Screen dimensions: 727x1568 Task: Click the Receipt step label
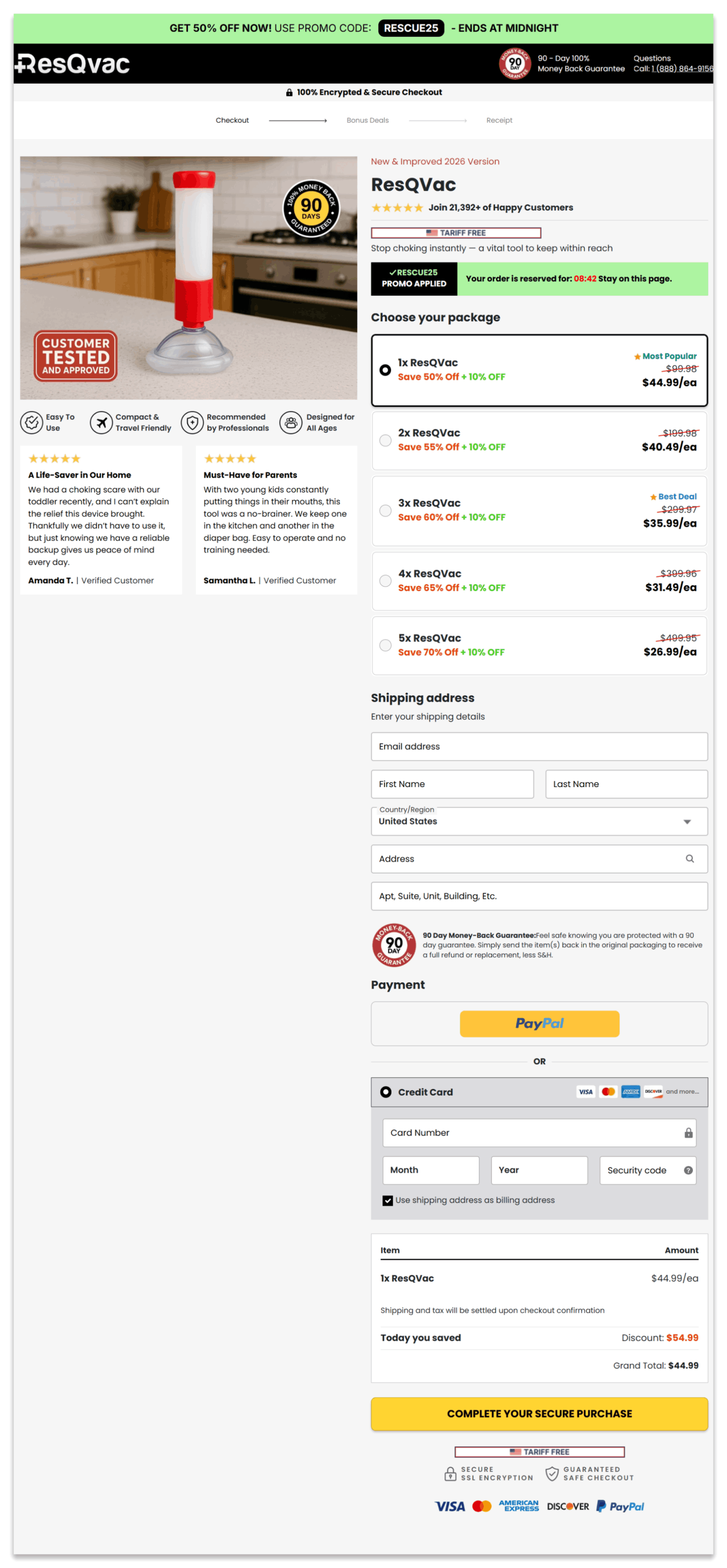pyautogui.click(x=499, y=120)
